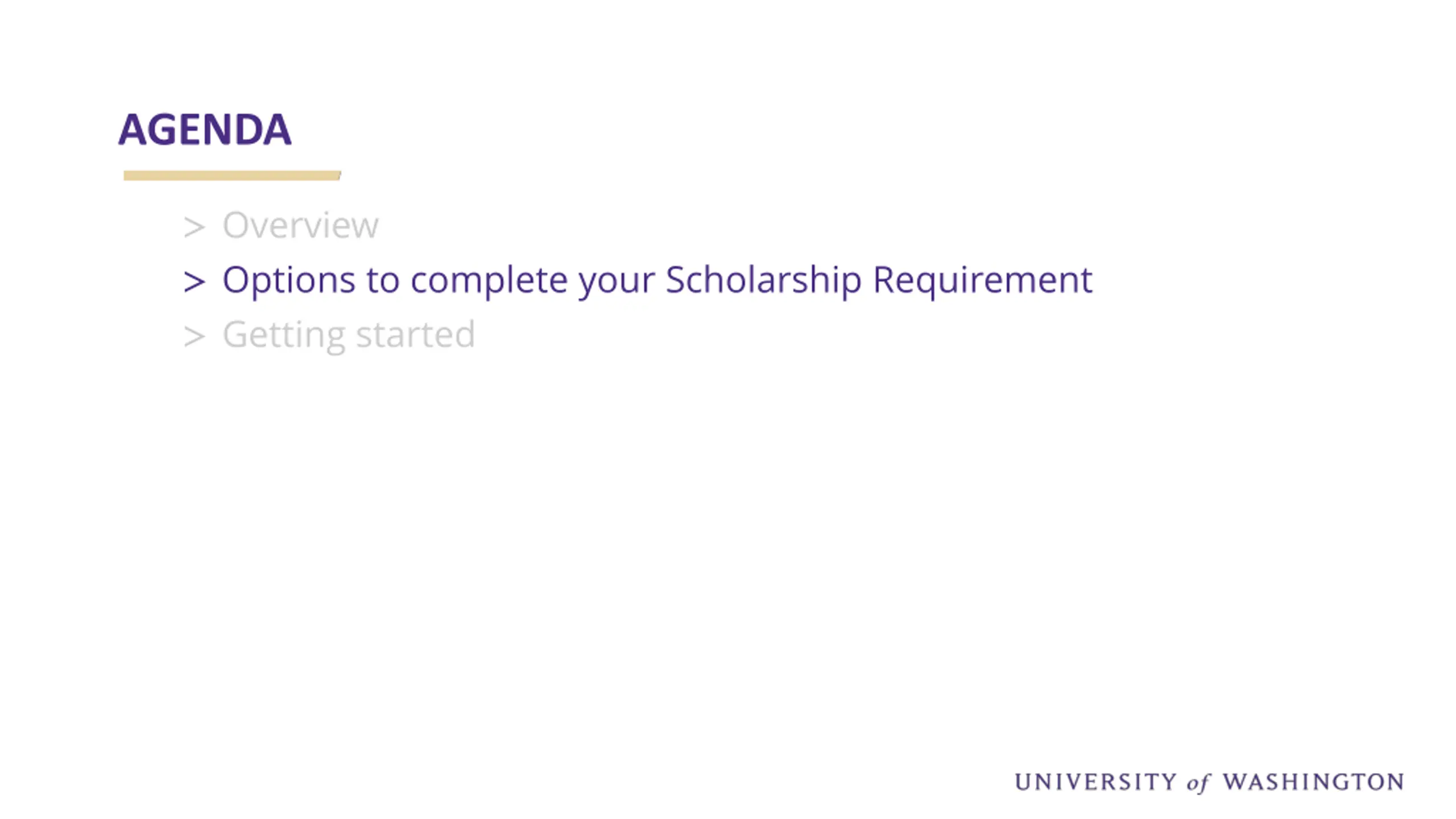Click the word to in the highlighted item
Viewport: 1456px width, 819px height.
point(383,280)
